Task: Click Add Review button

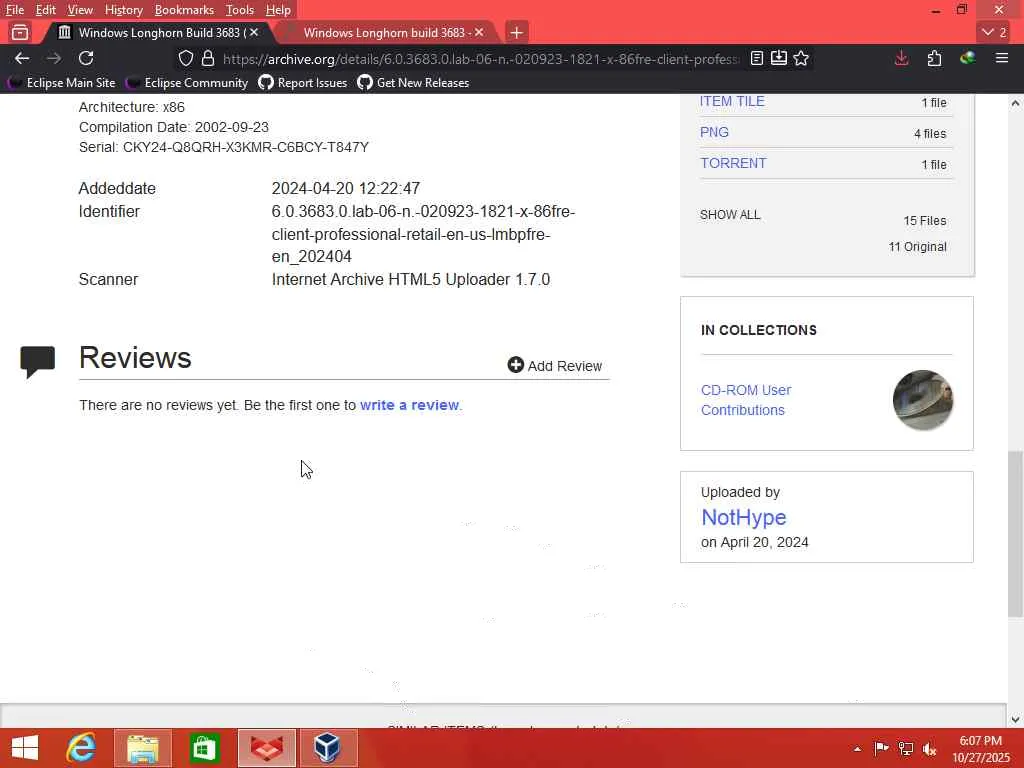Action: 555,366
